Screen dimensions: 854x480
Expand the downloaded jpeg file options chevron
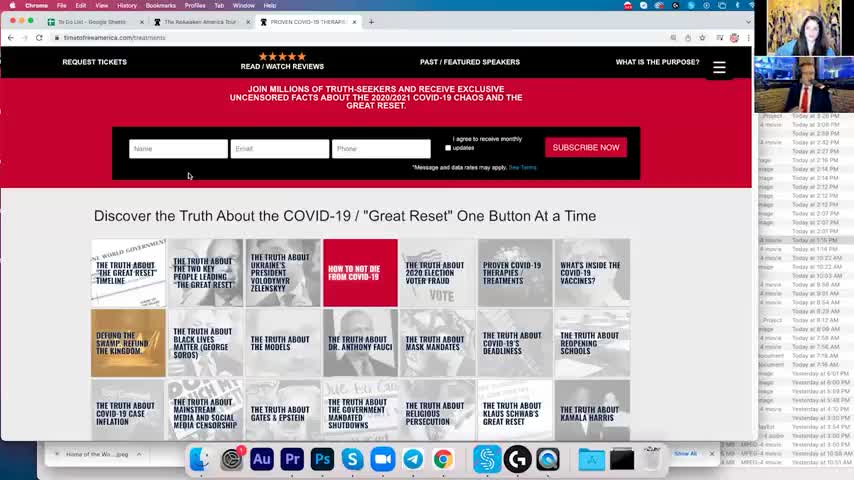(x=139, y=454)
